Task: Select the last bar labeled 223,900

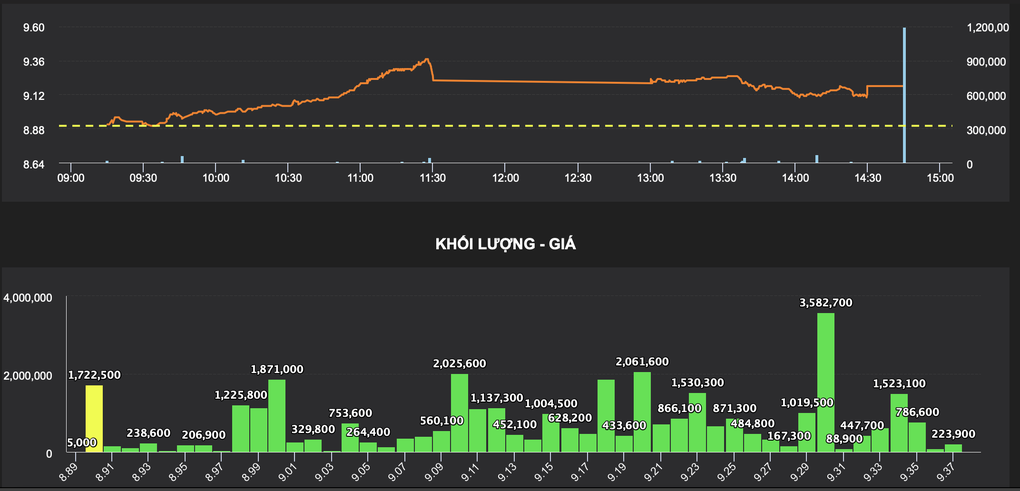Action: click(x=953, y=448)
